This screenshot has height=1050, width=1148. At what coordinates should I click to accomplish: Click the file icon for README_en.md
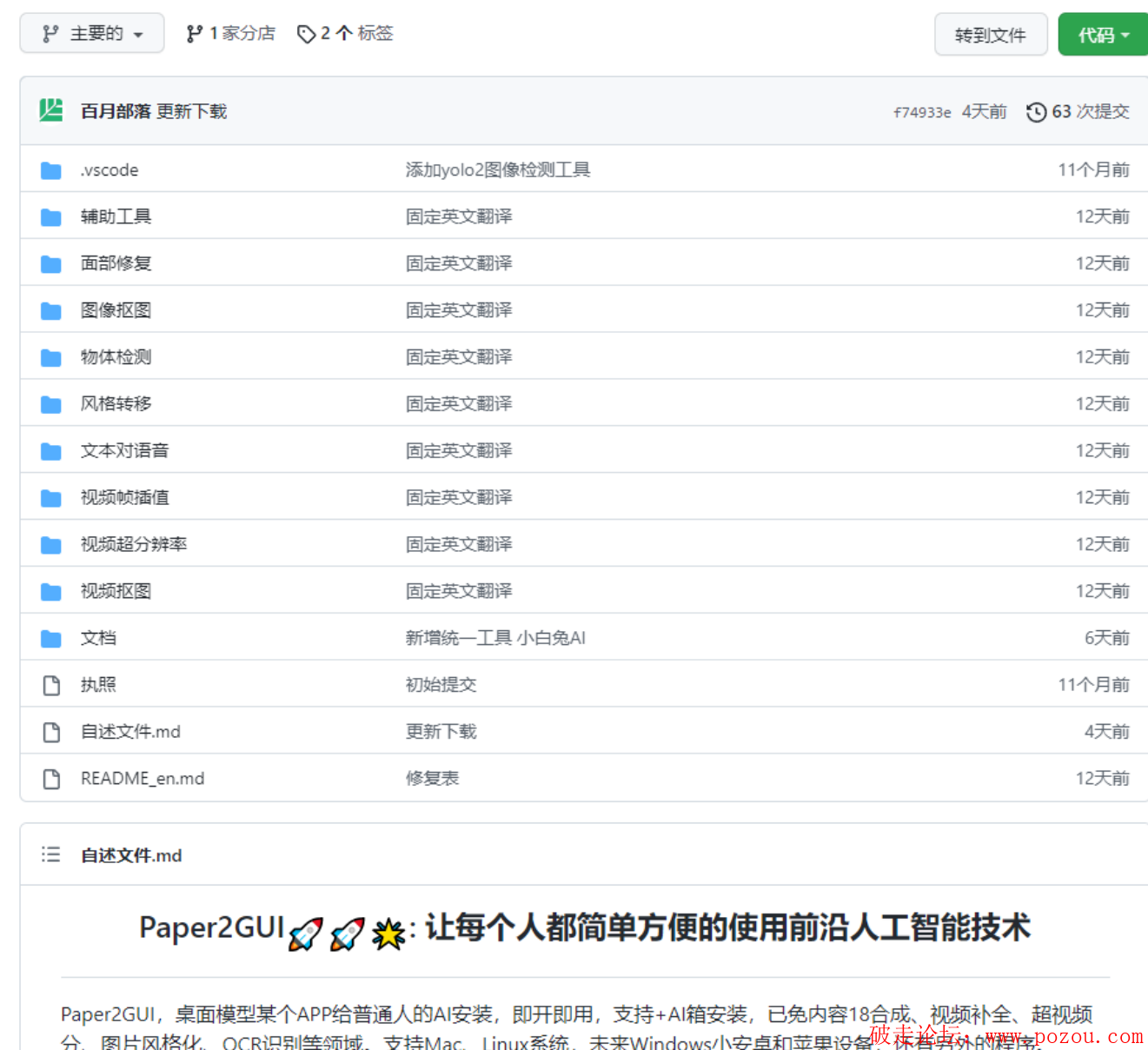click(x=51, y=779)
